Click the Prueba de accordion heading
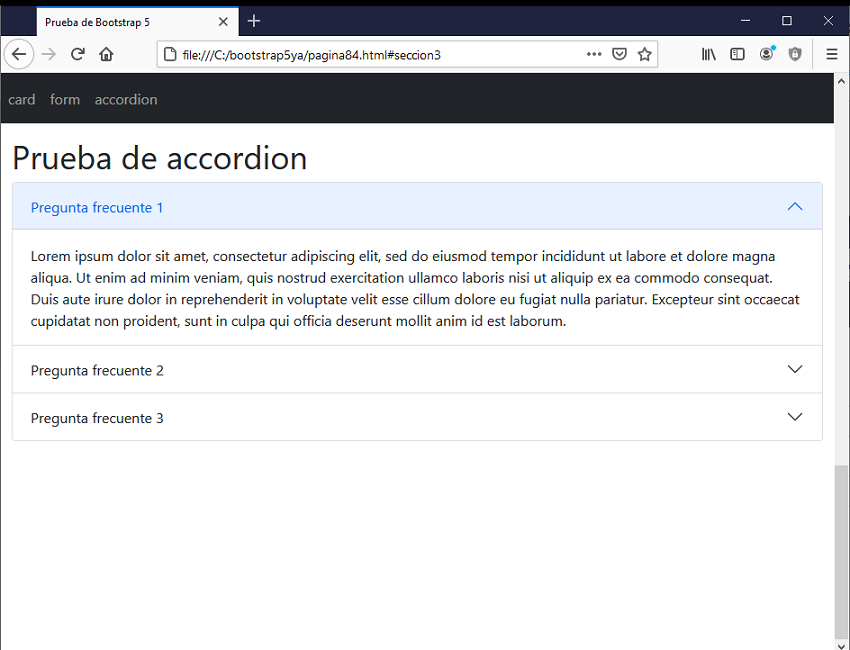The width and height of the screenshot is (850, 650). [x=159, y=158]
